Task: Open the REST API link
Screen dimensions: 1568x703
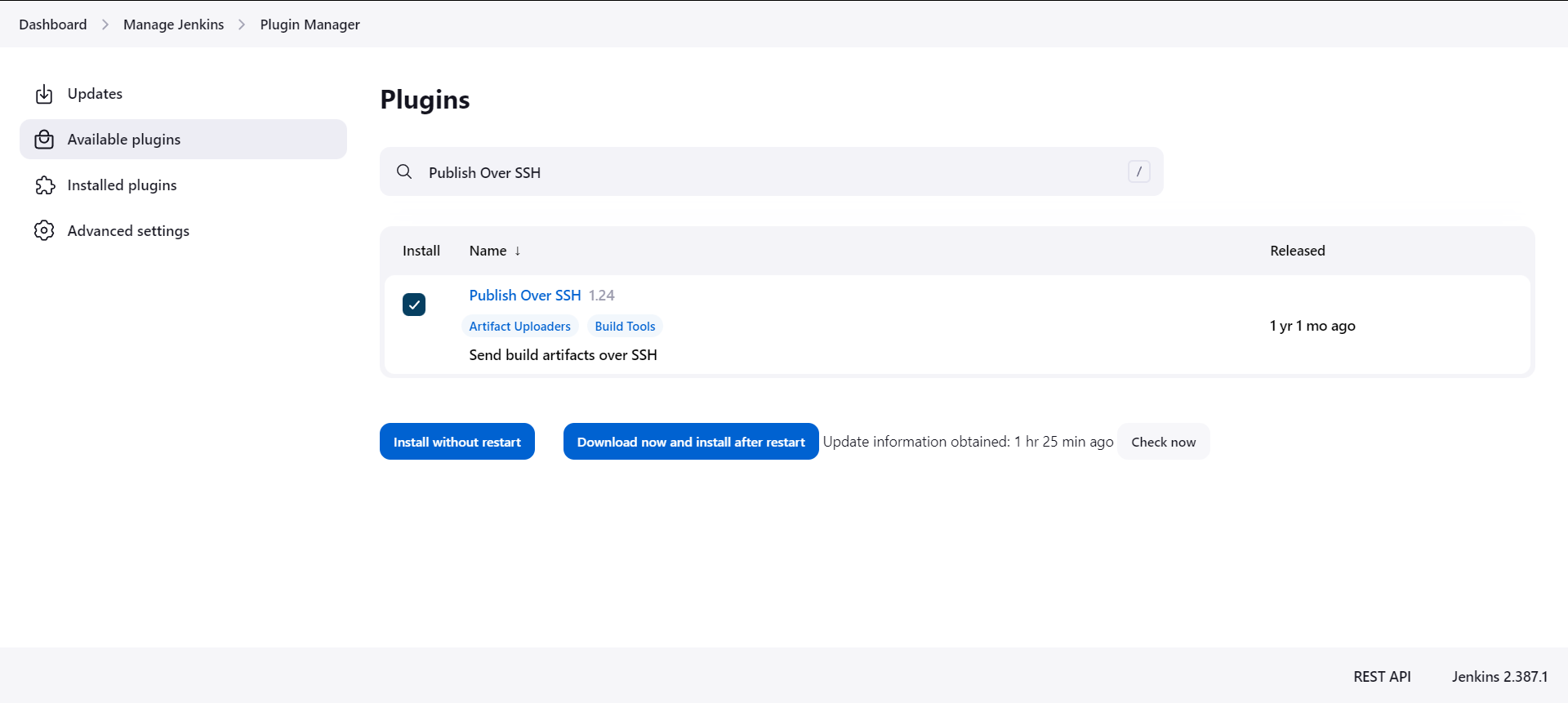Action: coord(1382,677)
